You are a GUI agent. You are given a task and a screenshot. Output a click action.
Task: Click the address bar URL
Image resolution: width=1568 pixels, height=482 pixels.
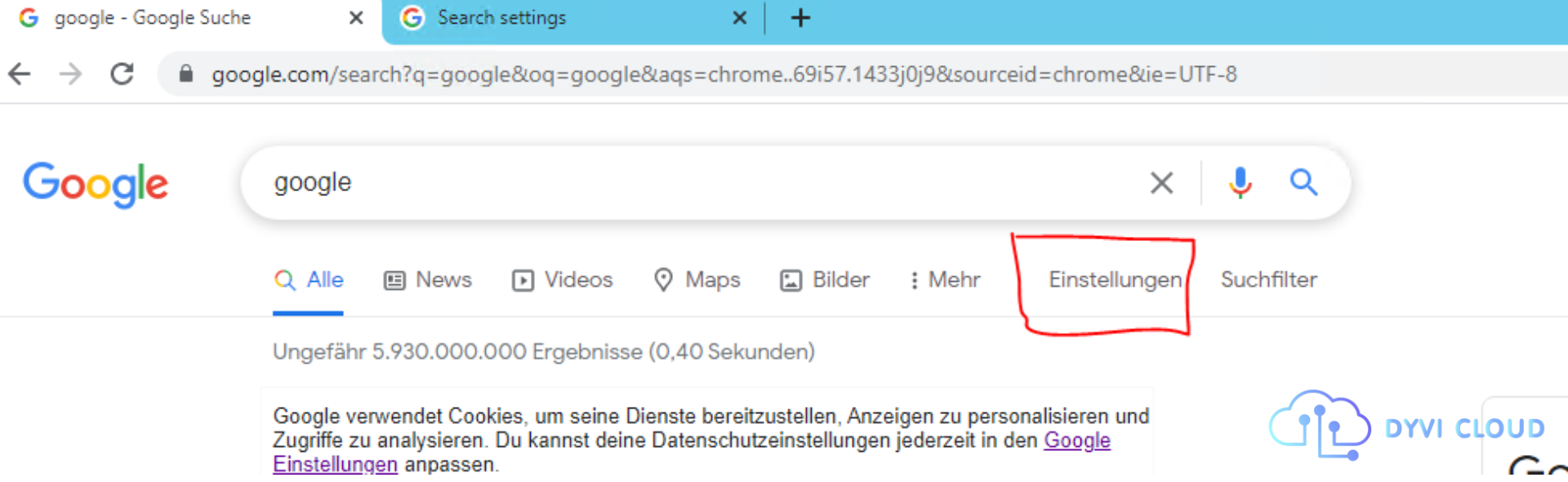click(x=724, y=74)
